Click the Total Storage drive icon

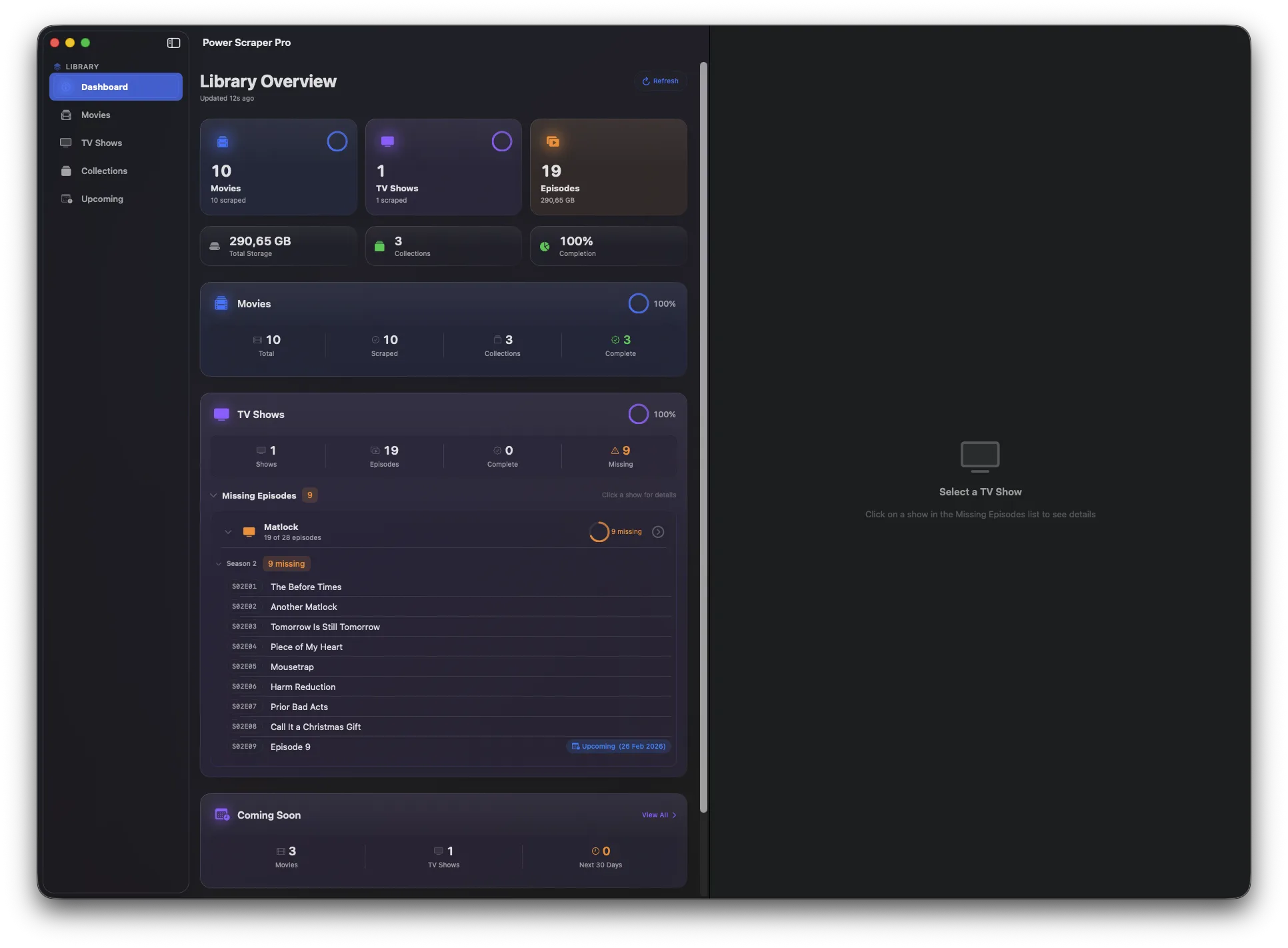[x=215, y=246]
